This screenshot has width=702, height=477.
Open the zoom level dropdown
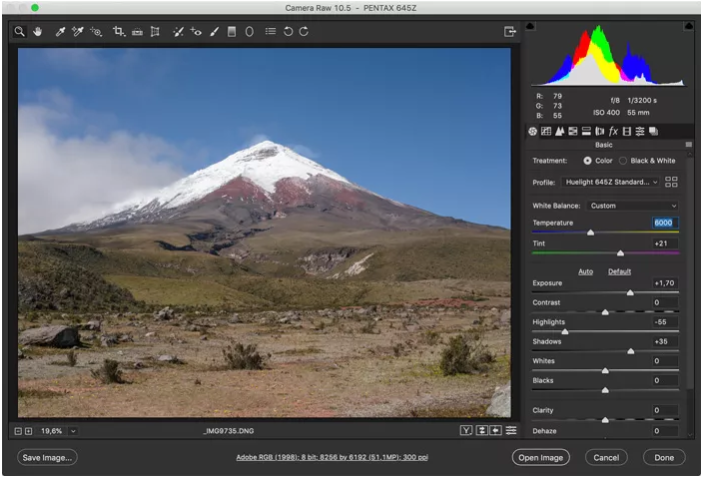(73, 430)
